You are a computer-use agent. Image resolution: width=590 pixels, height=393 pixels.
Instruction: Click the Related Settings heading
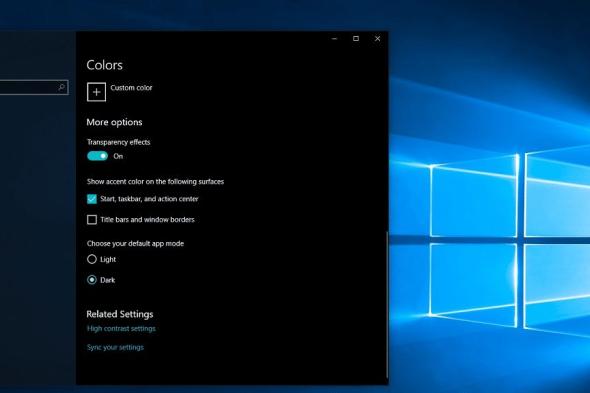pyautogui.click(x=120, y=314)
